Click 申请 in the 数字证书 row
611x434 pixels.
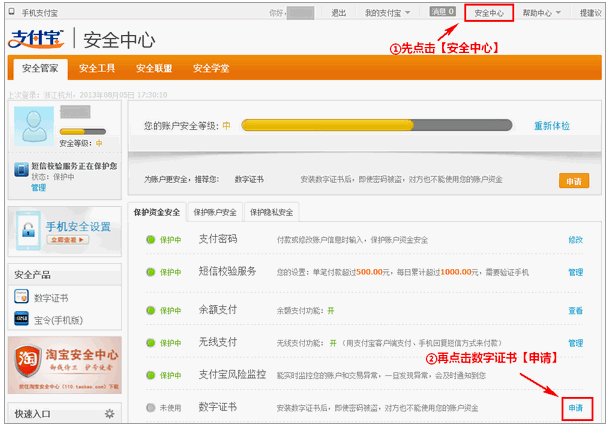pos(576,408)
